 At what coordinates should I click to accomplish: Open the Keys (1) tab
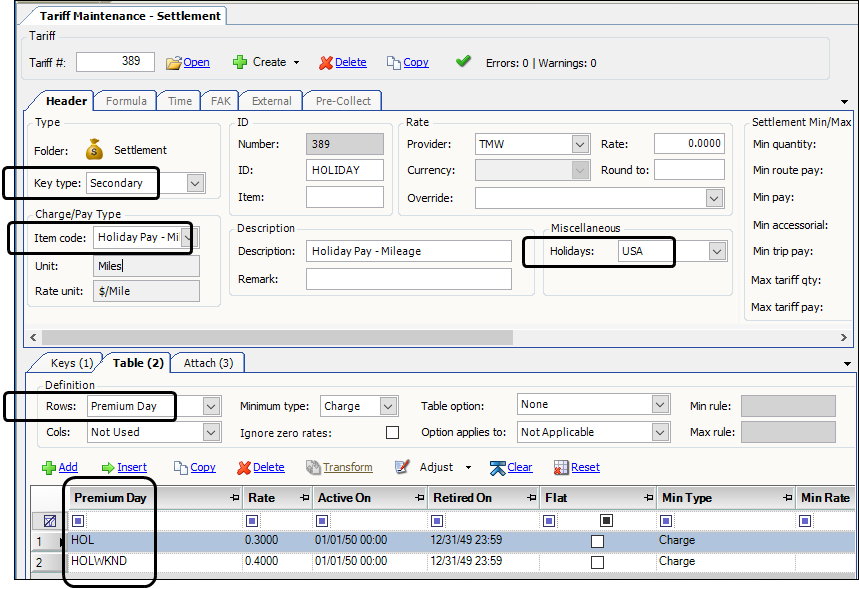[x=71, y=363]
